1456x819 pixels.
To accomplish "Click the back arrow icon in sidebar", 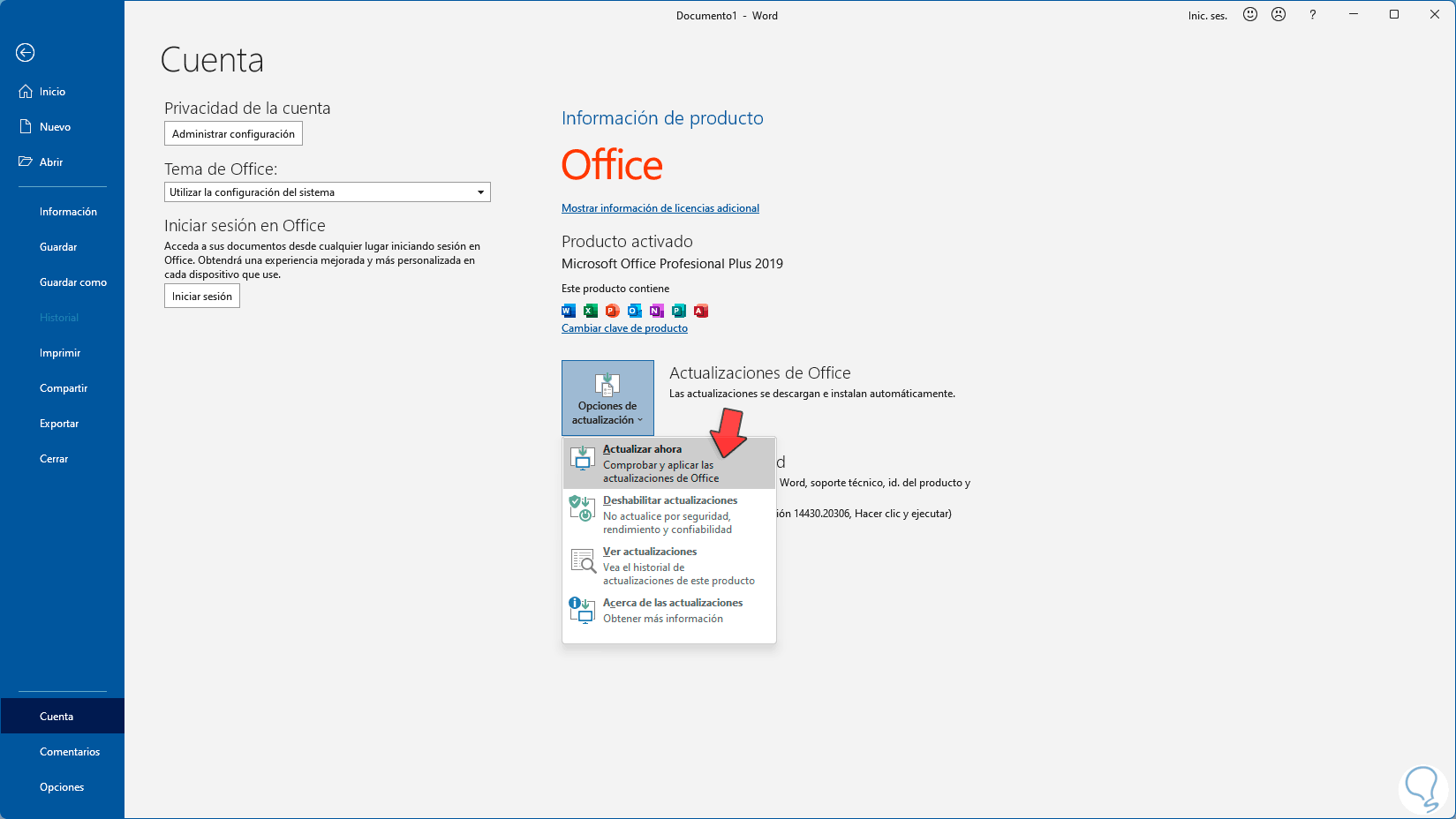I will (26, 53).
